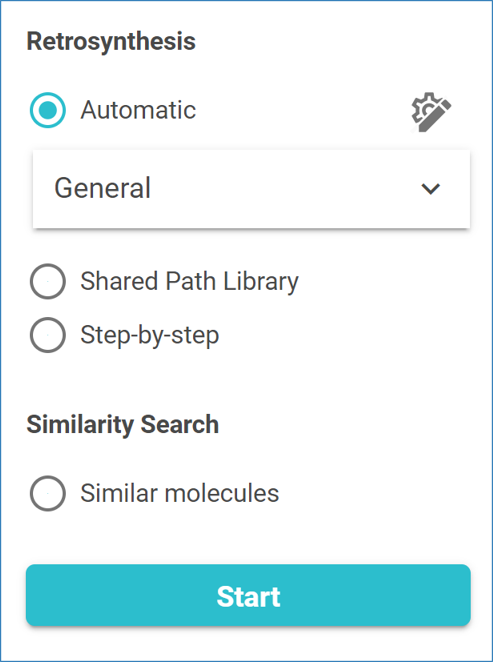The image size is (493, 662).
Task: Choose the Shared Path Library radio button
Action: click(x=48, y=281)
